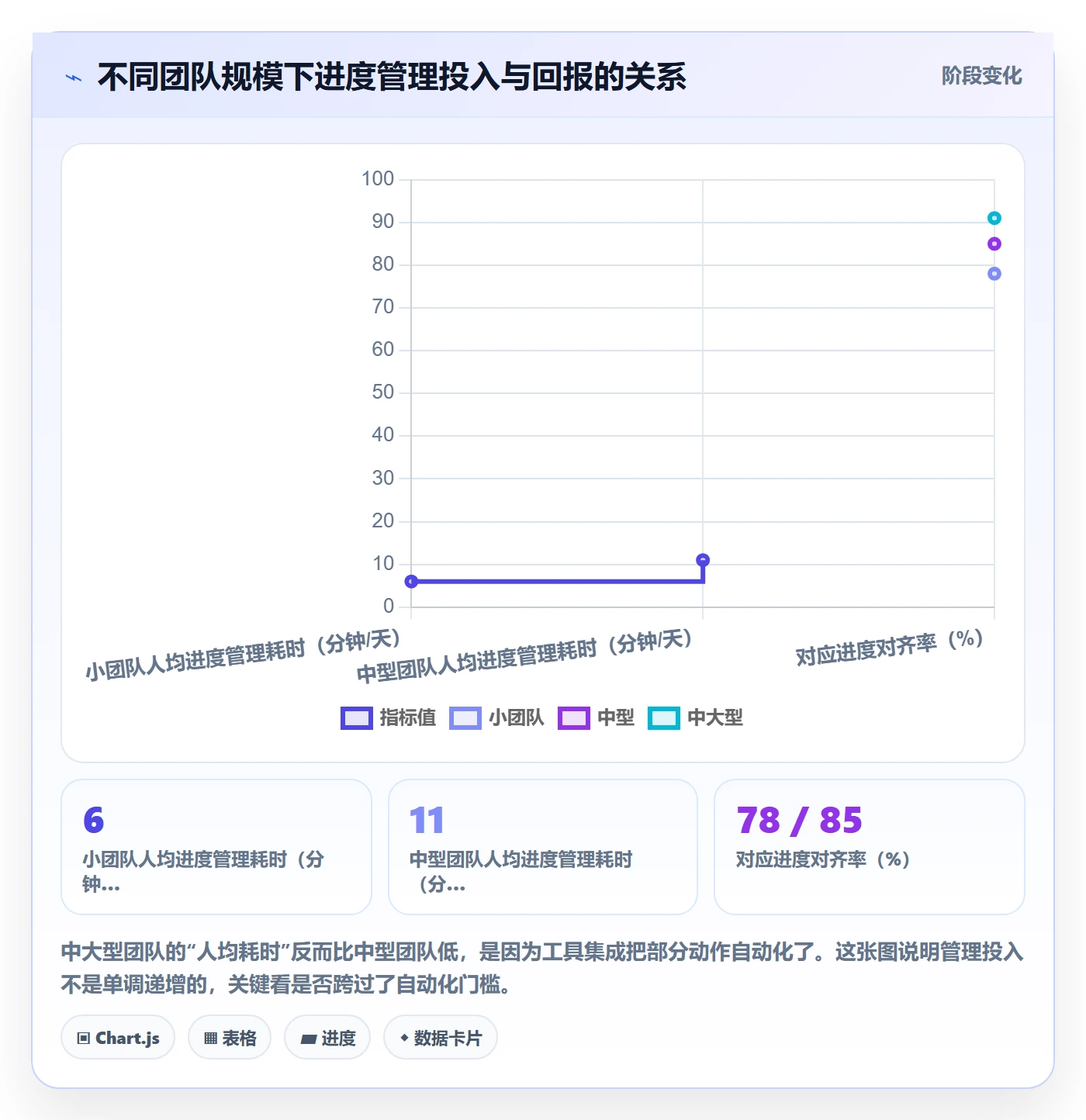Click the 指标值 legend color box
This screenshot has height=1120, width=1086.
[357, 718]
